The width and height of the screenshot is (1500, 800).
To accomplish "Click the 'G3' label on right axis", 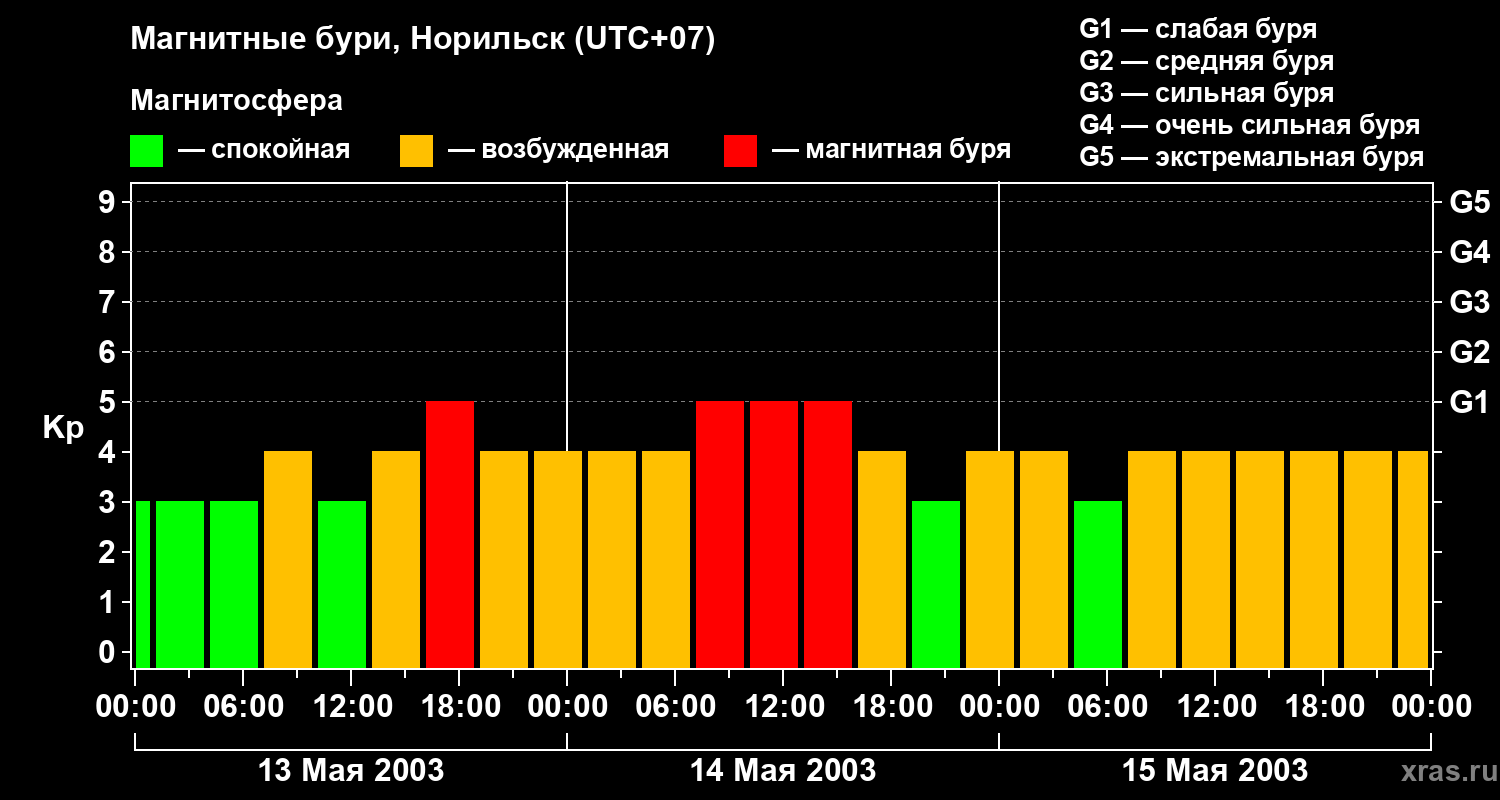I will point(1469,302).
